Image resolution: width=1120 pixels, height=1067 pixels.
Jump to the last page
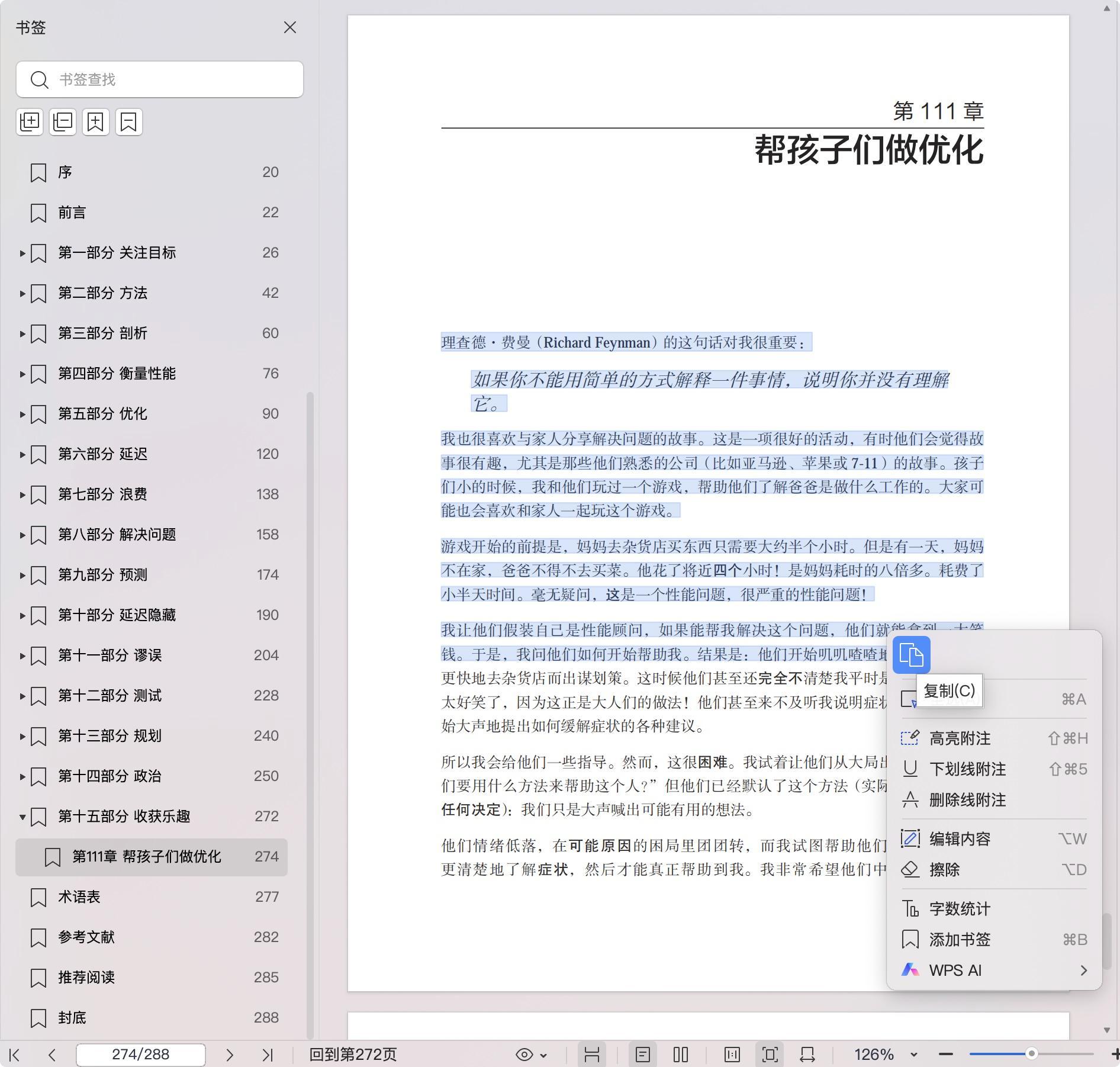pos(268,1055)
